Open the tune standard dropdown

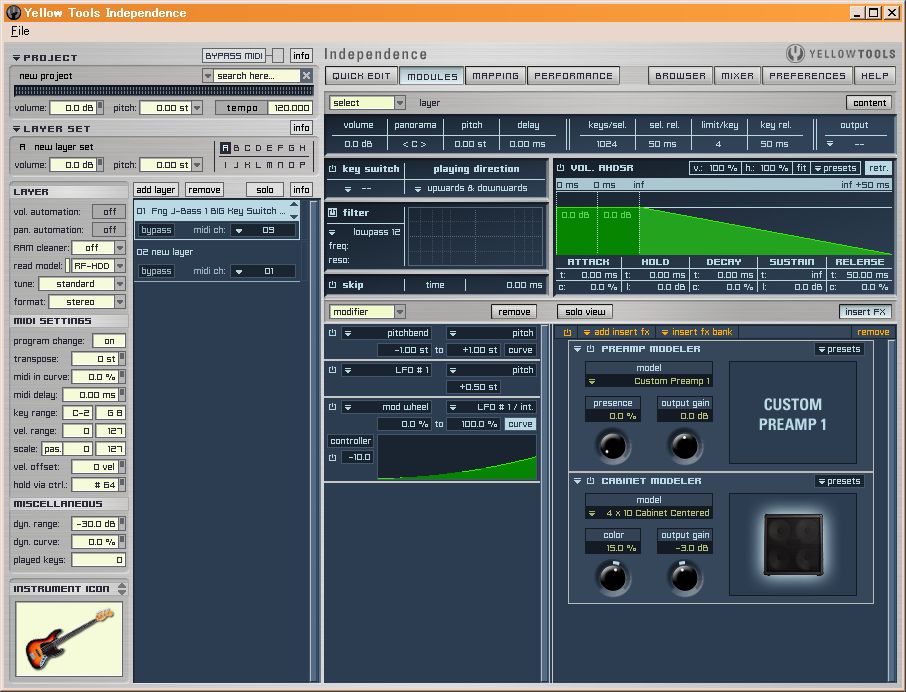pyautogui.click(x=120, y=284)
